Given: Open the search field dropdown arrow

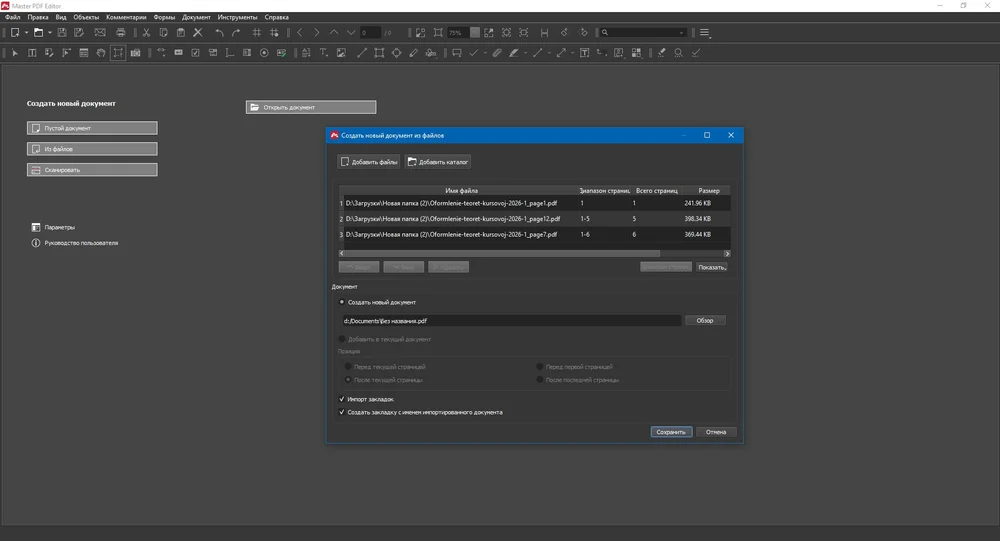Looking at the screenshot, I should 681,33.
